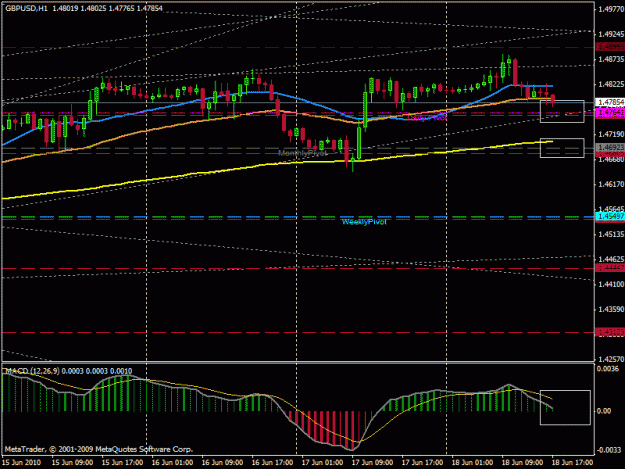Click the 17 Jun 17:00 time label
This screenshot has height=469, width=625.
click(x=422, y=463)
